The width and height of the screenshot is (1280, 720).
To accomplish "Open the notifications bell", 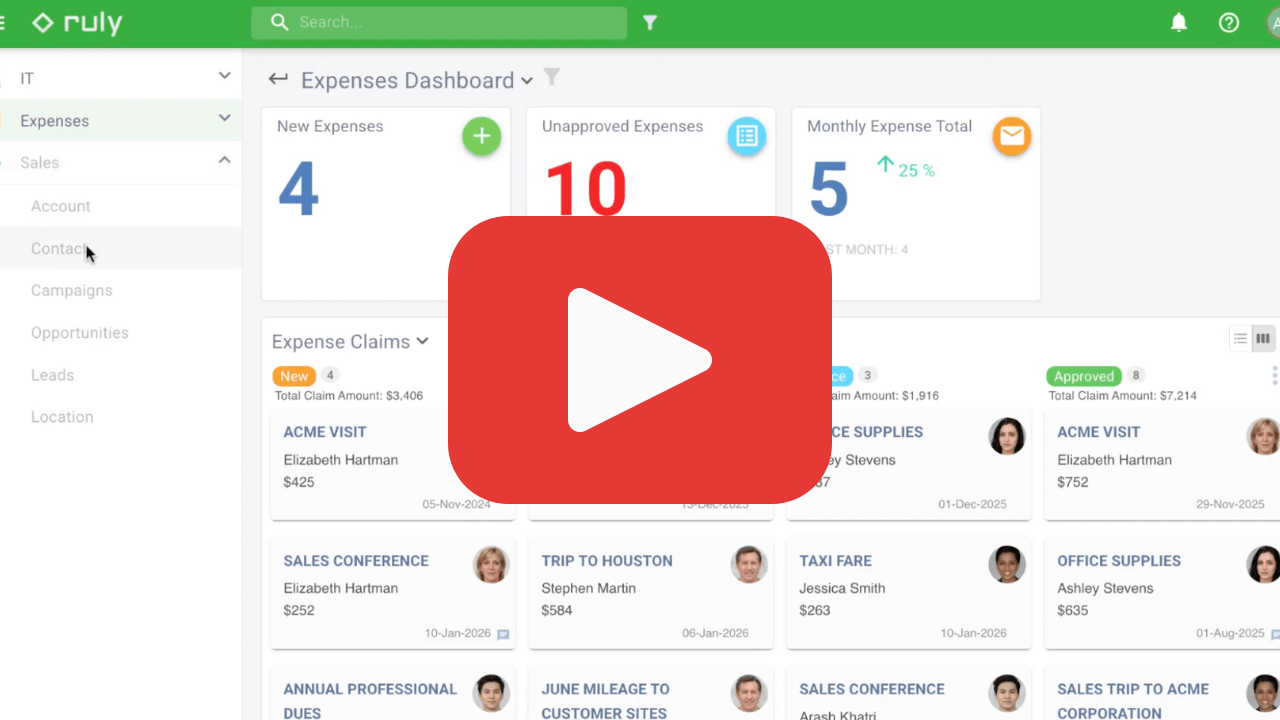I will (1179, 22).
